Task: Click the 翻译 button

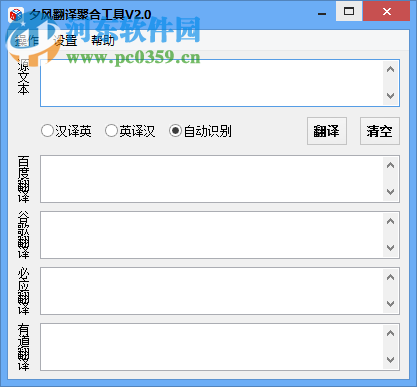Action: pos(327,131)
